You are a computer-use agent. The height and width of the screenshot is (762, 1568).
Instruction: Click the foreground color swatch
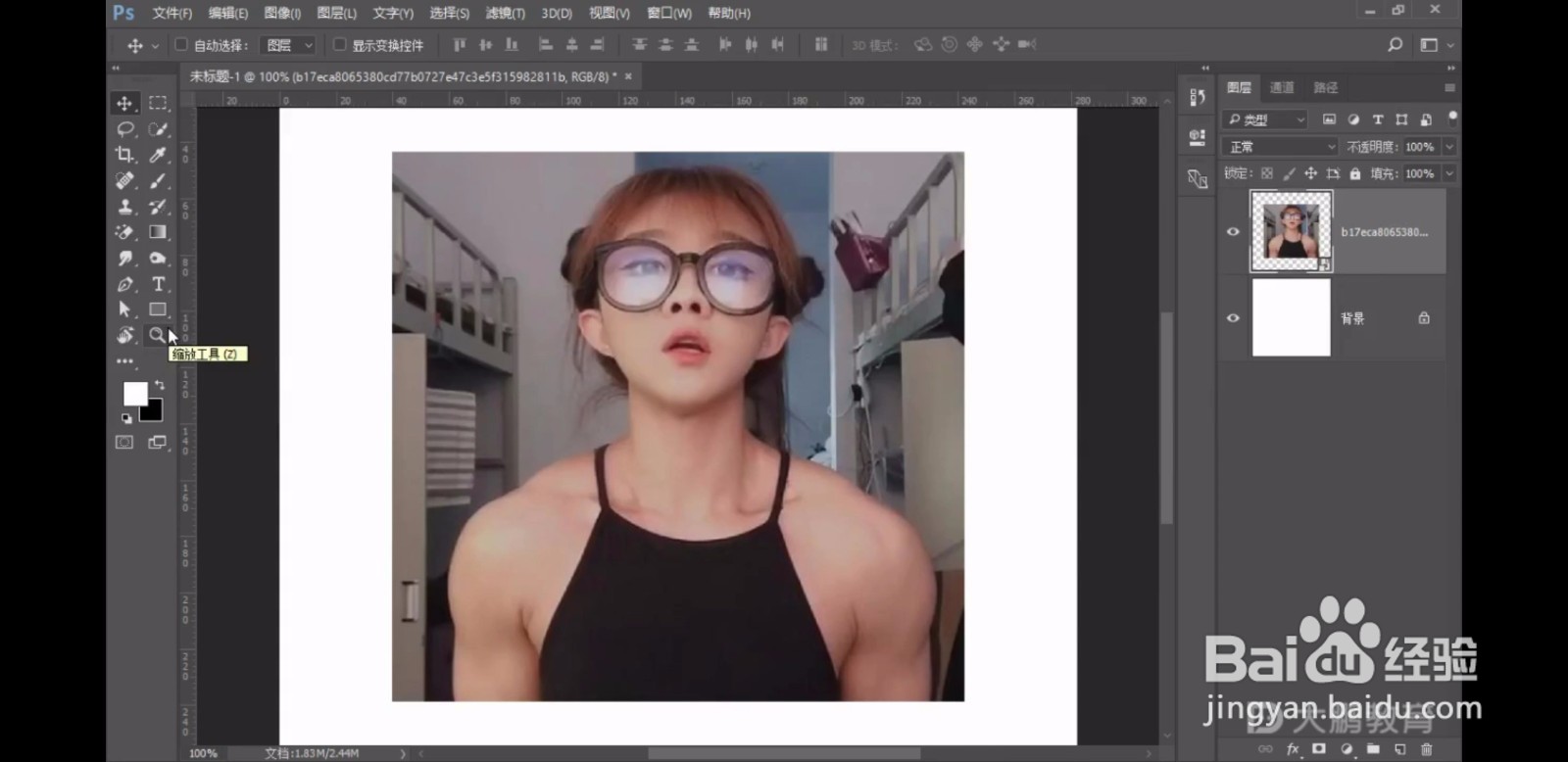pyautogui.click(x=134, y=393)
